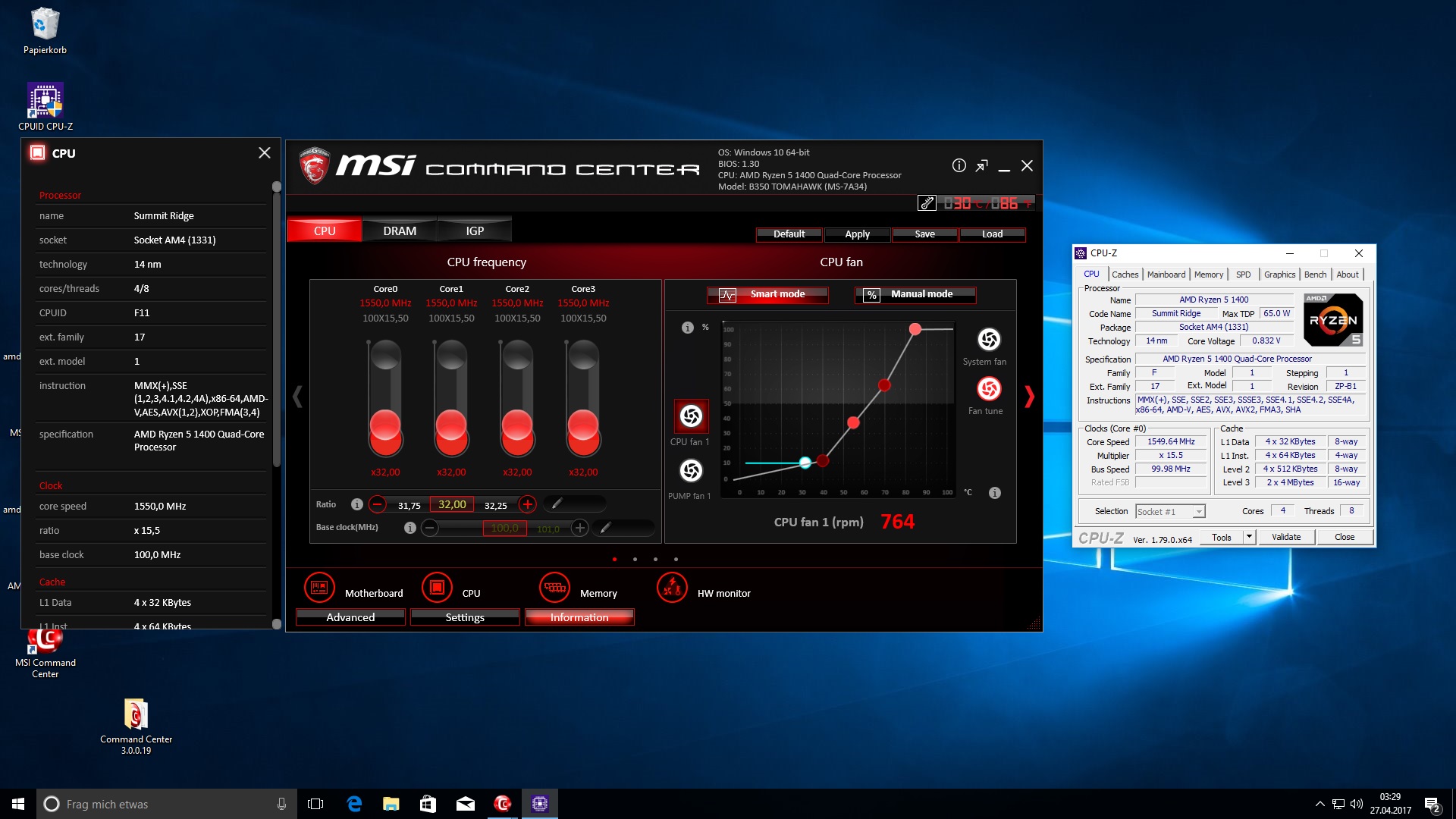
Task: Start the Fan tune function
Action: pyautogui.click(x=988, y=389)
